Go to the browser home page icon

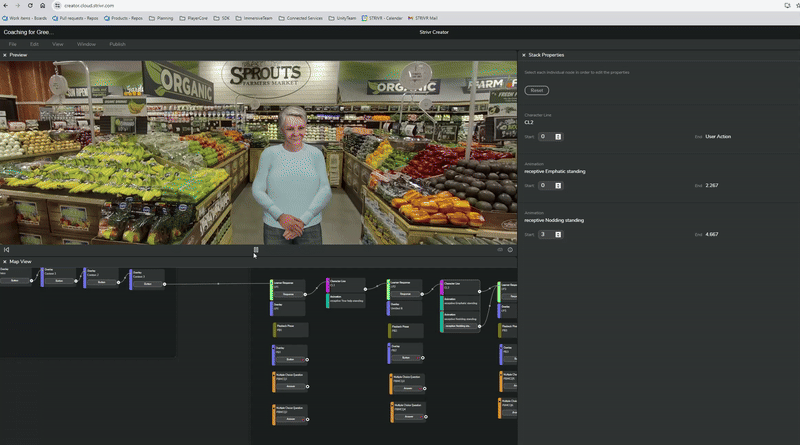pos(42,6)
